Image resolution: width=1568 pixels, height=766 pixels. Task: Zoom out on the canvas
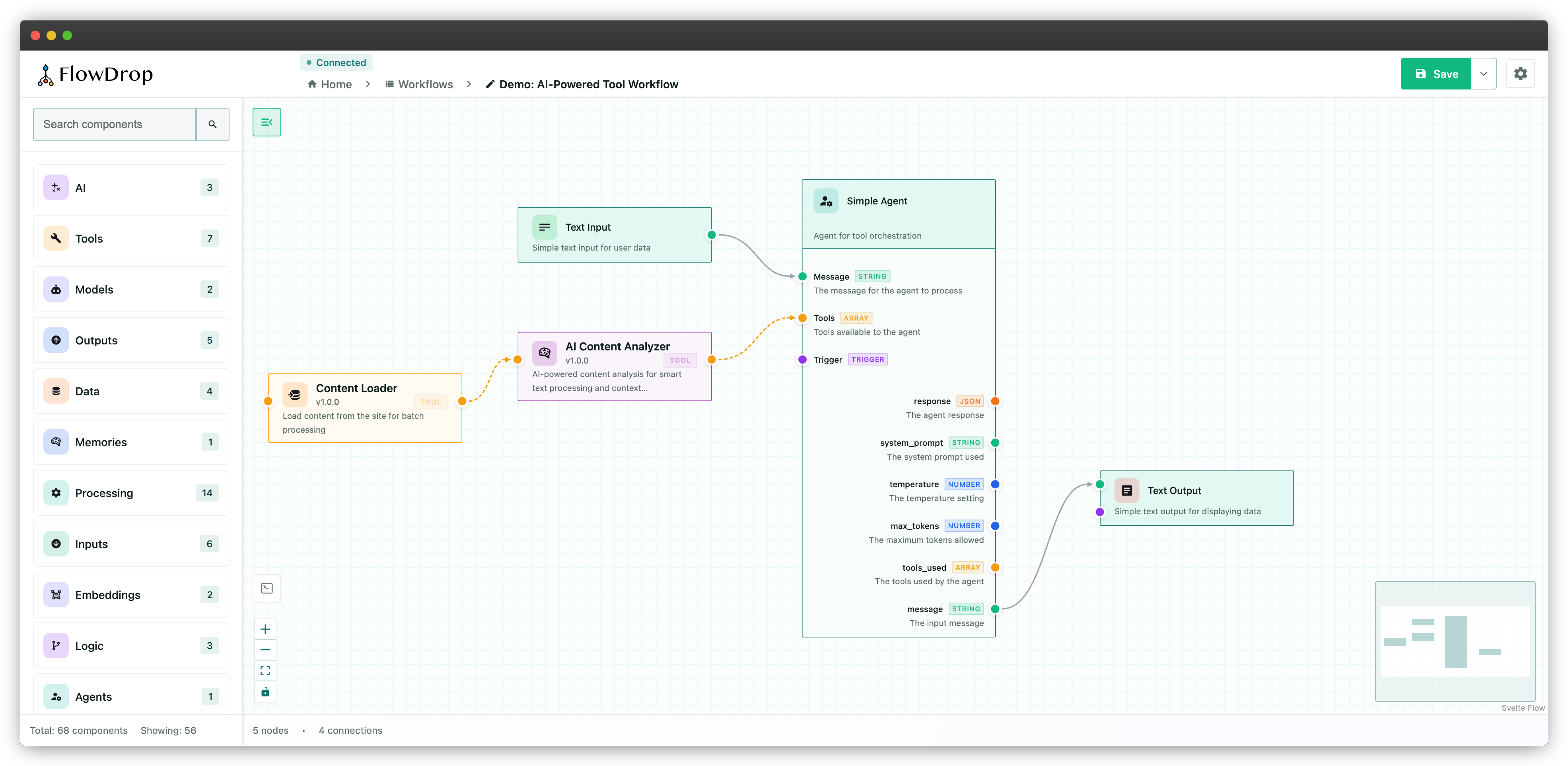(x=265, y=650)
